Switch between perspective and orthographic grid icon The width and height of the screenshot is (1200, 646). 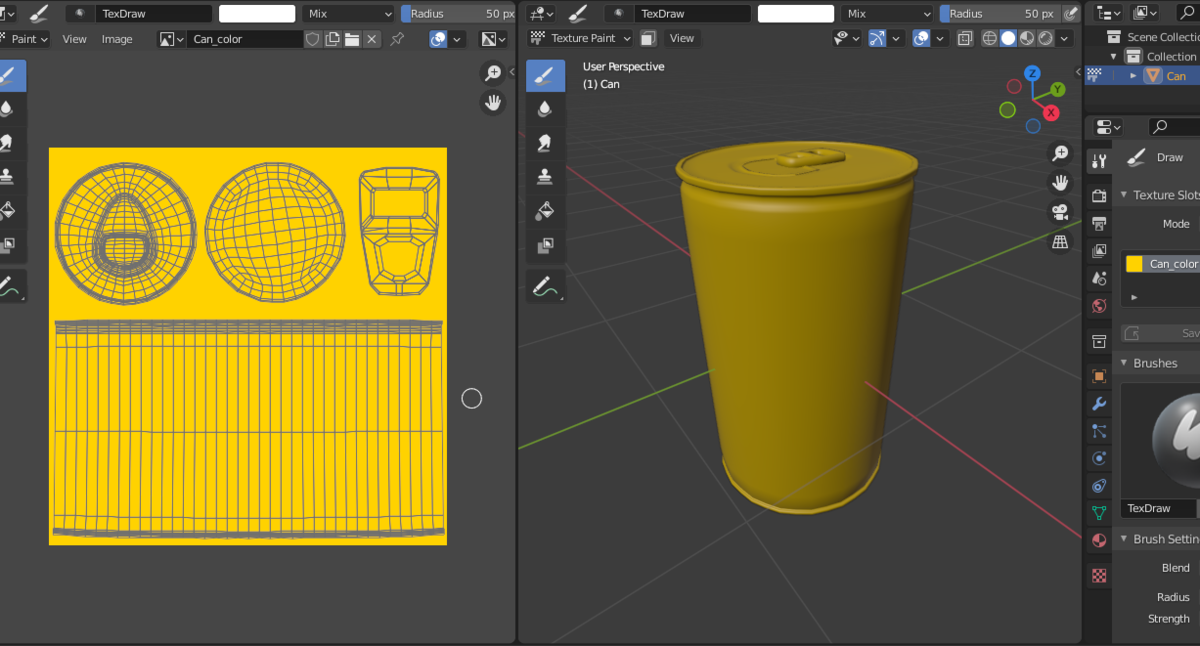[x=1060, y=242]
